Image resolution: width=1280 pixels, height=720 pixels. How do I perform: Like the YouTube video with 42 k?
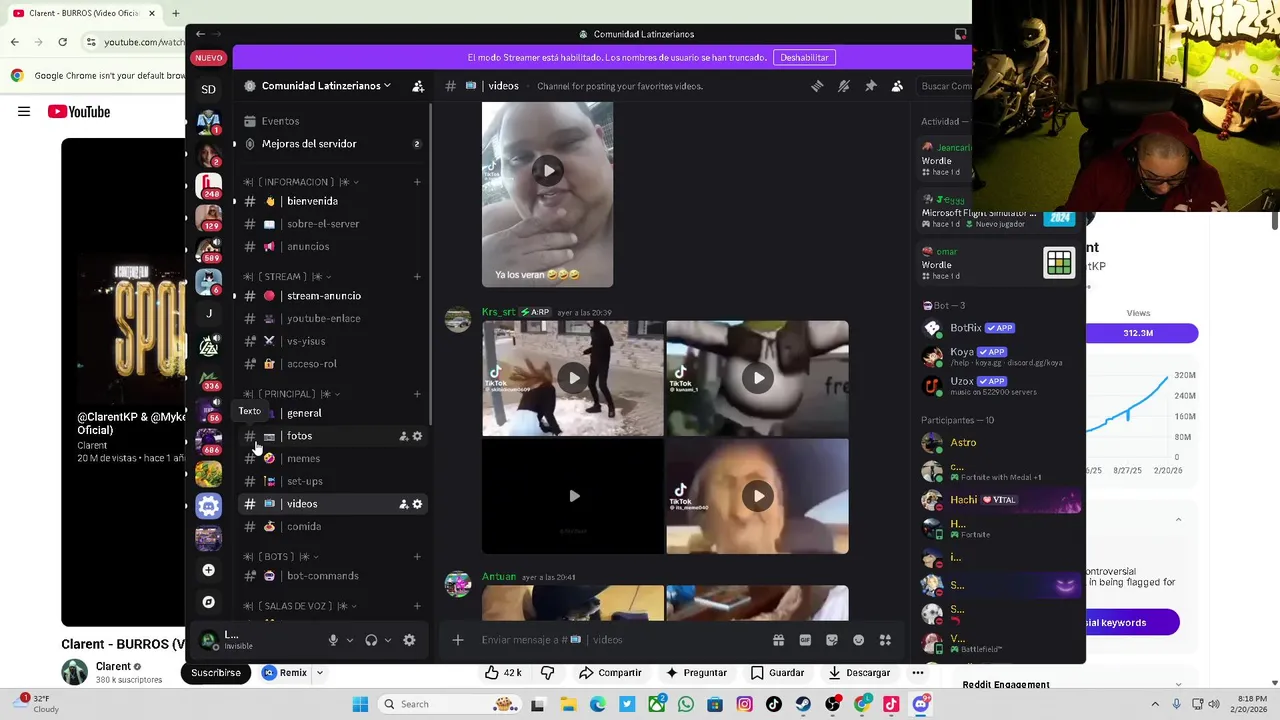click(x=504, y=673)
